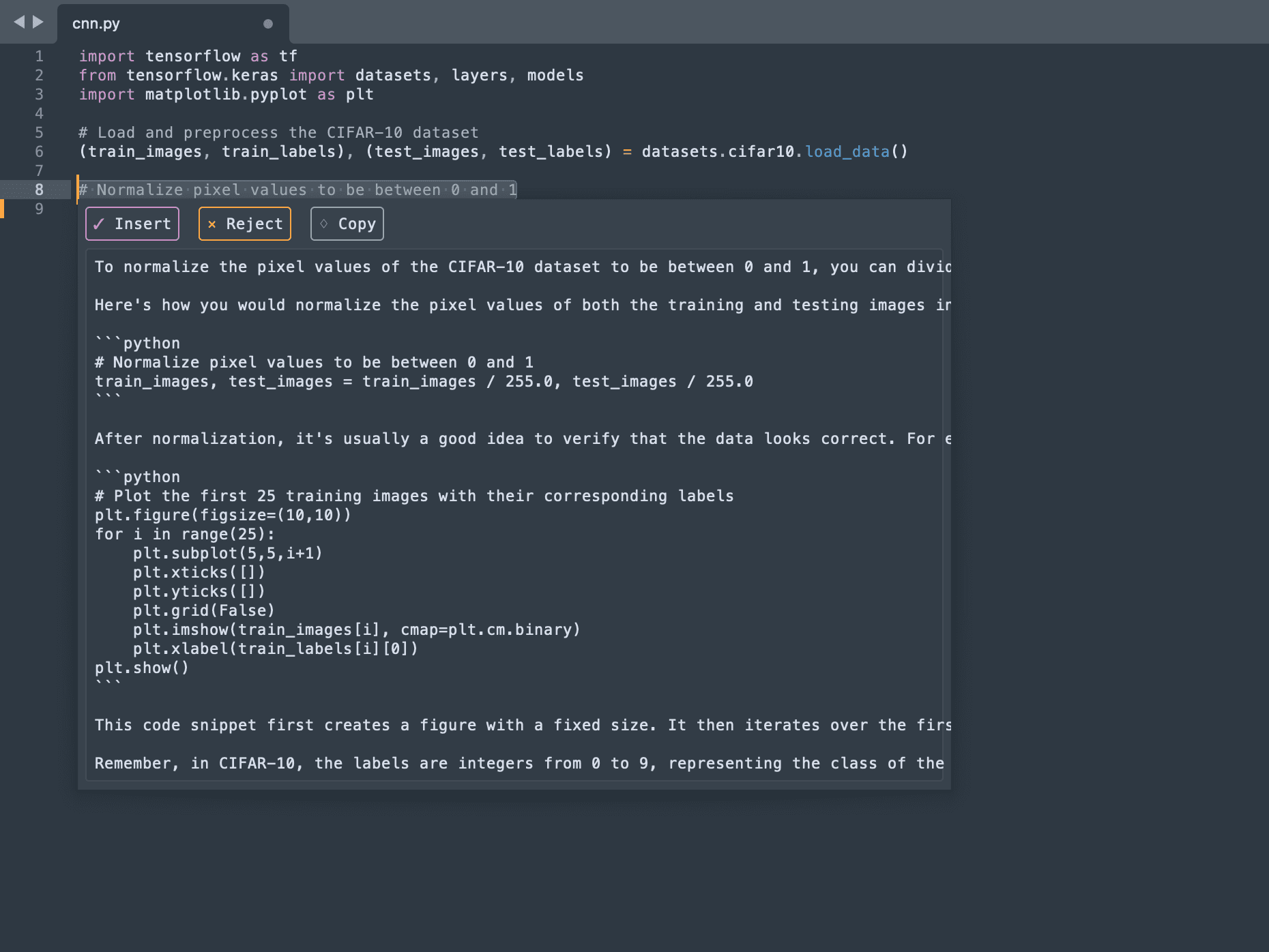1269x952 pixels.
Task: Click the 'import tensorflow as tf' line
Action: point(188,56)
